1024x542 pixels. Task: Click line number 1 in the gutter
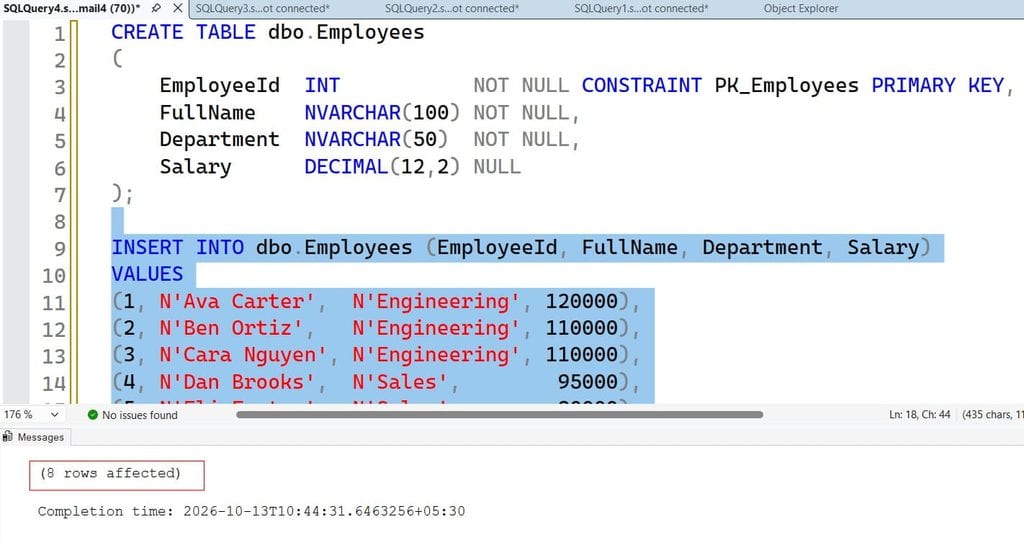tap(59, 33)
